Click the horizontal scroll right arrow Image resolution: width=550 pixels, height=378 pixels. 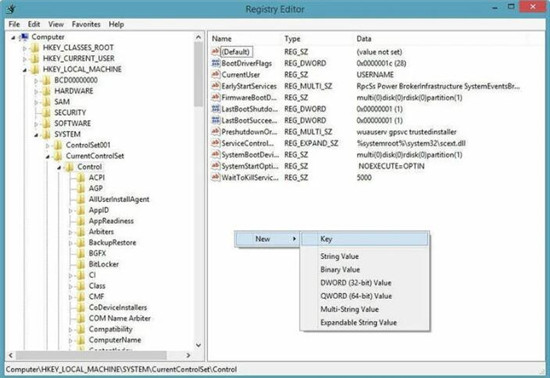(188, 355)
